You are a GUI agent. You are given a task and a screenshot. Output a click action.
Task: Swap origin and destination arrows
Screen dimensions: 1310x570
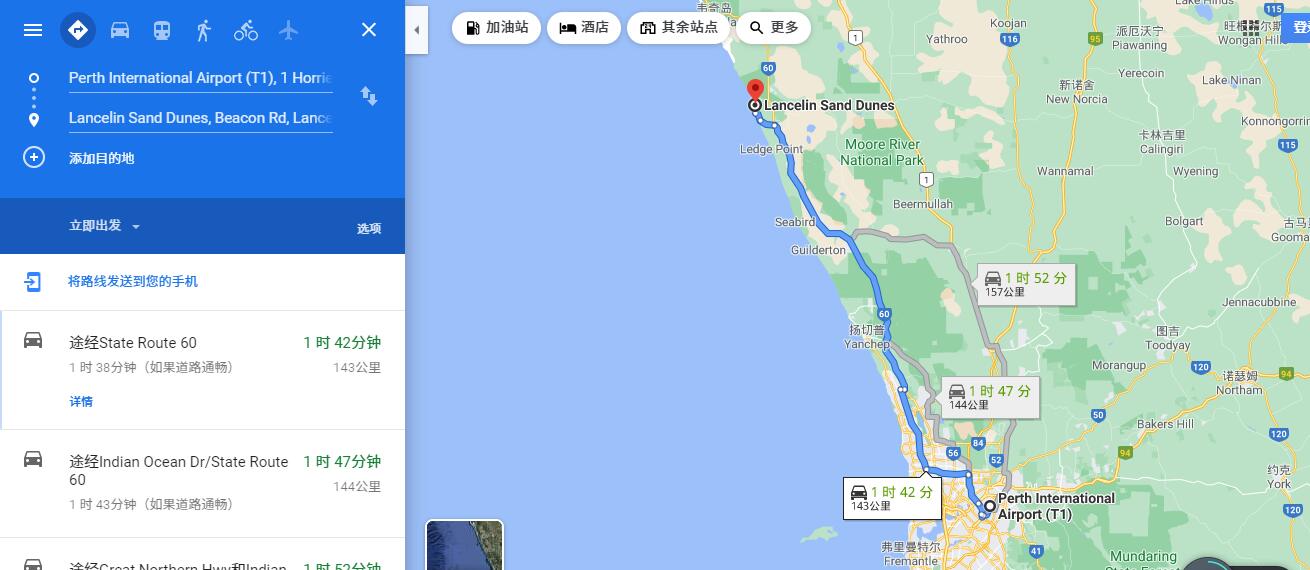(369, 96)
